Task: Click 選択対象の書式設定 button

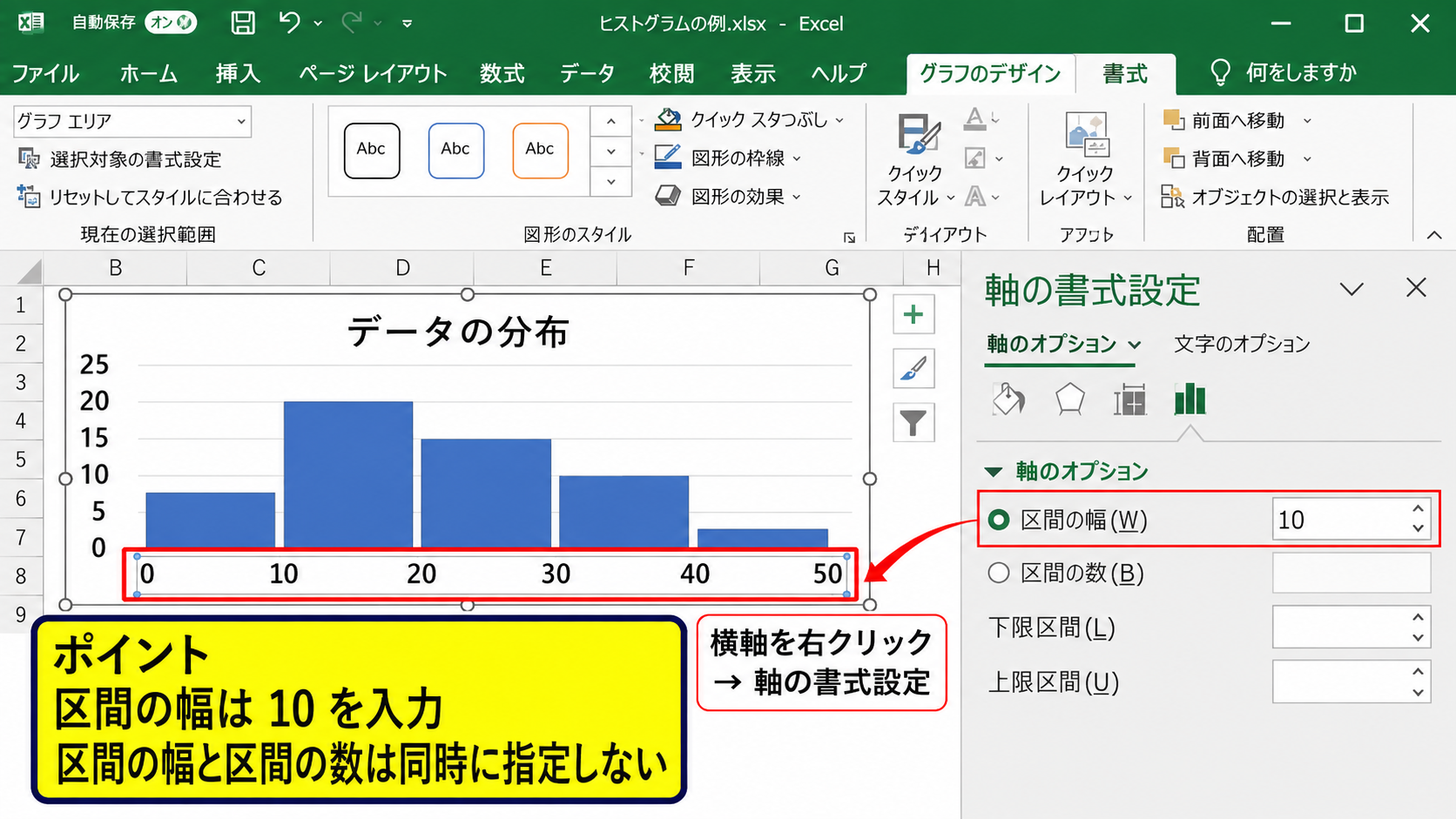Action: (x=120, y=158)
